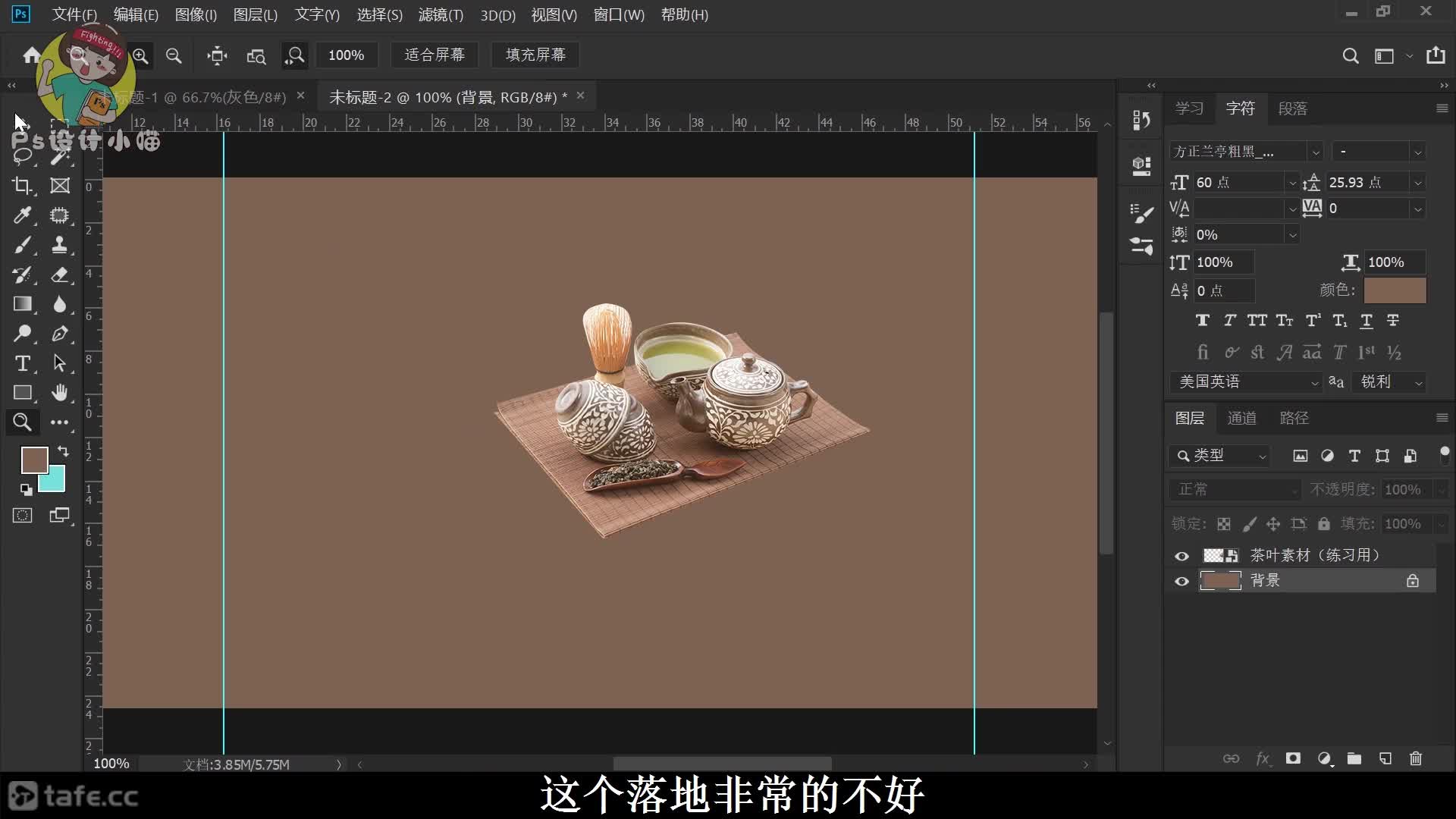This screenshot has height=819, width=1456.
Task: Select the Path Selection tool
Action: click(x=59, y=363)
